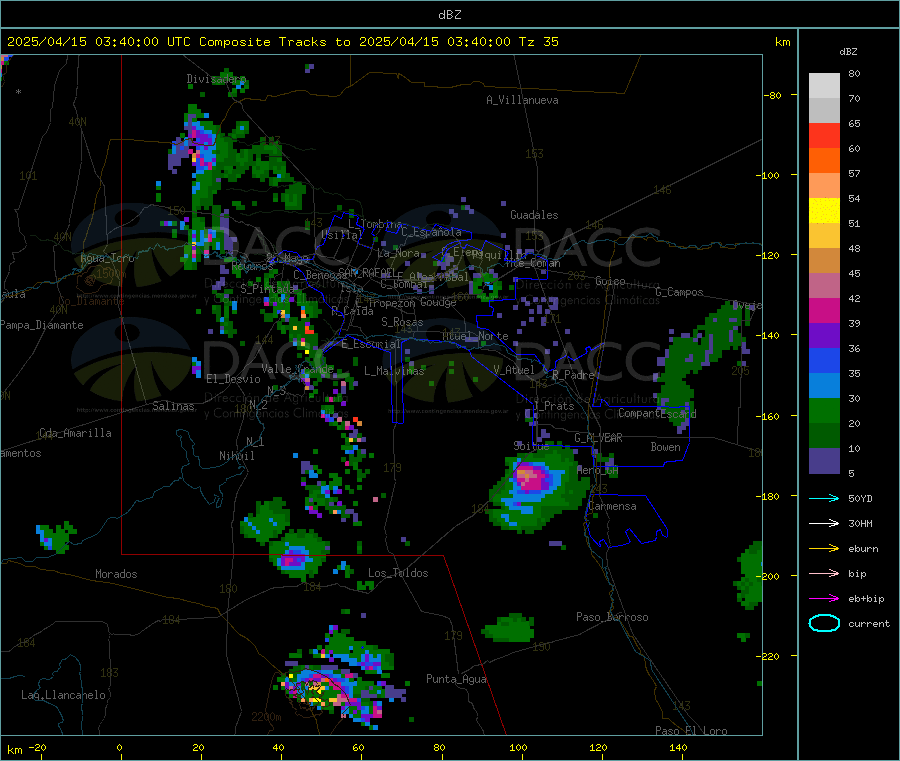Click the cyan current ellipse legend icon

pos(824,623)
